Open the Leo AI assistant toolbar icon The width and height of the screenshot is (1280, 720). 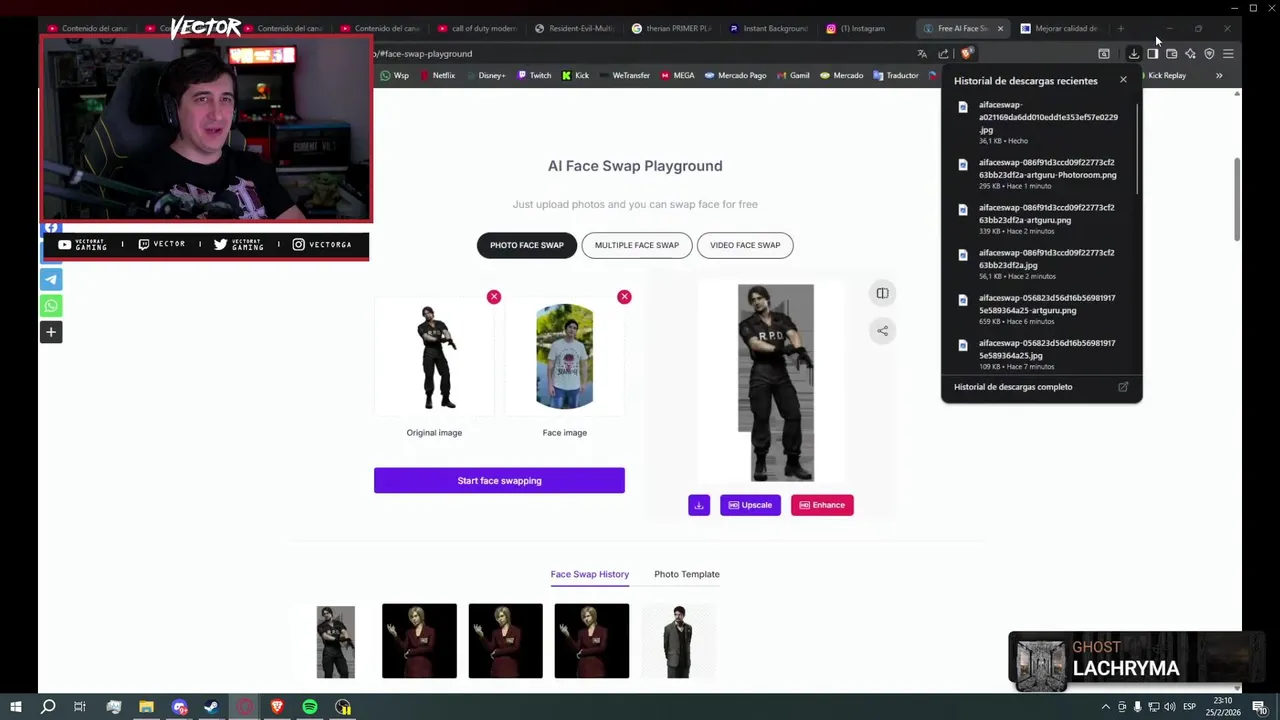pos(1190,54)
